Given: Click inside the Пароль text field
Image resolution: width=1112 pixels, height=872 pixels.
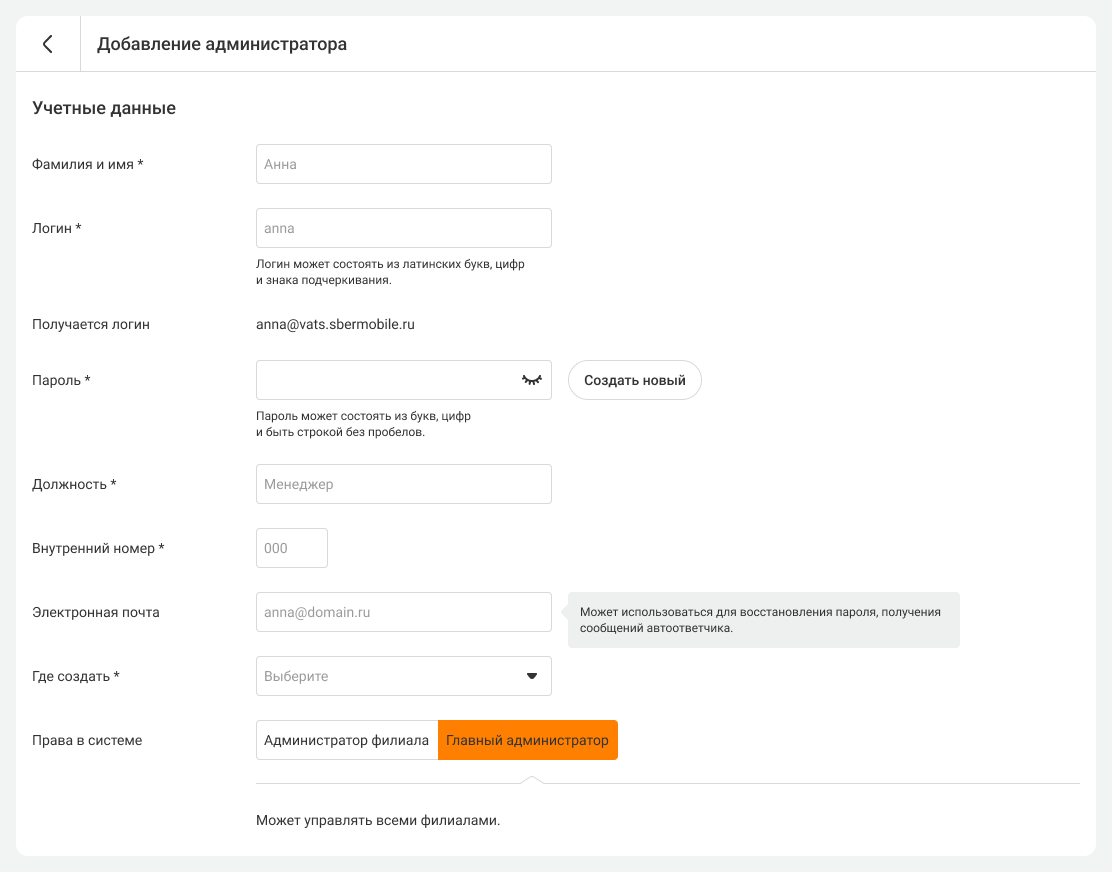Looking at the screenshot, I should [385, 380].
